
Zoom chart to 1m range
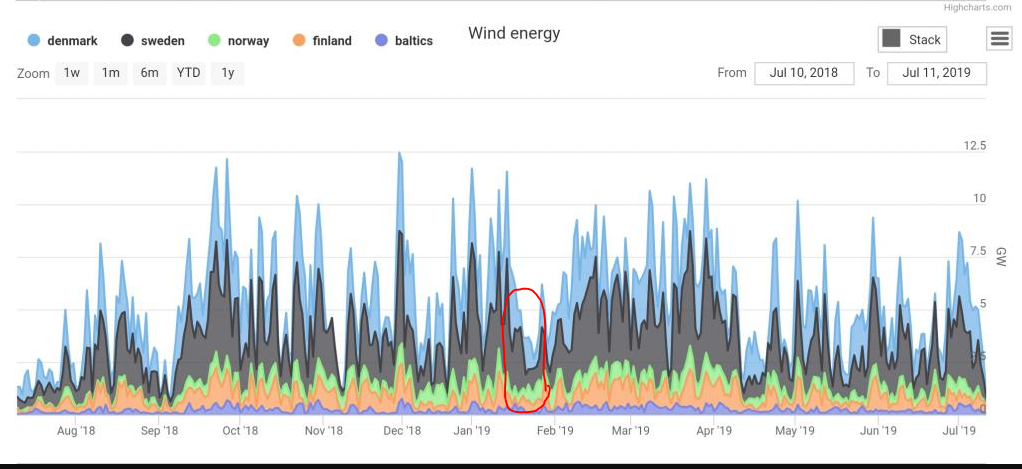click(x=111, y=73)
